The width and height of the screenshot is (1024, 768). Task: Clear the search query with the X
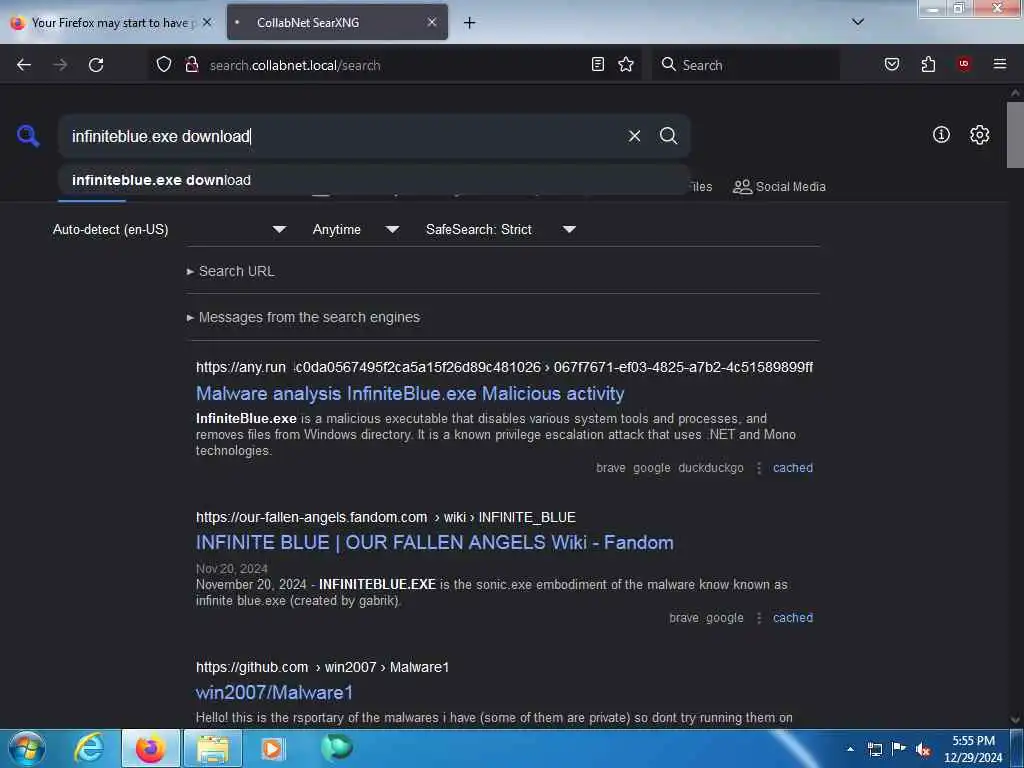coord(634,136)
